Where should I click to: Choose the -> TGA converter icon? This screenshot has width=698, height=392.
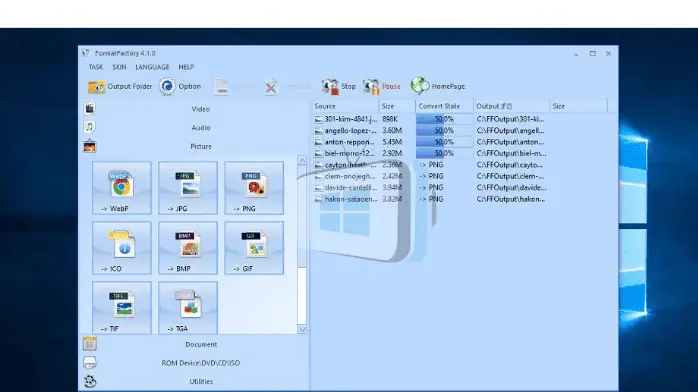click(188, 307)
